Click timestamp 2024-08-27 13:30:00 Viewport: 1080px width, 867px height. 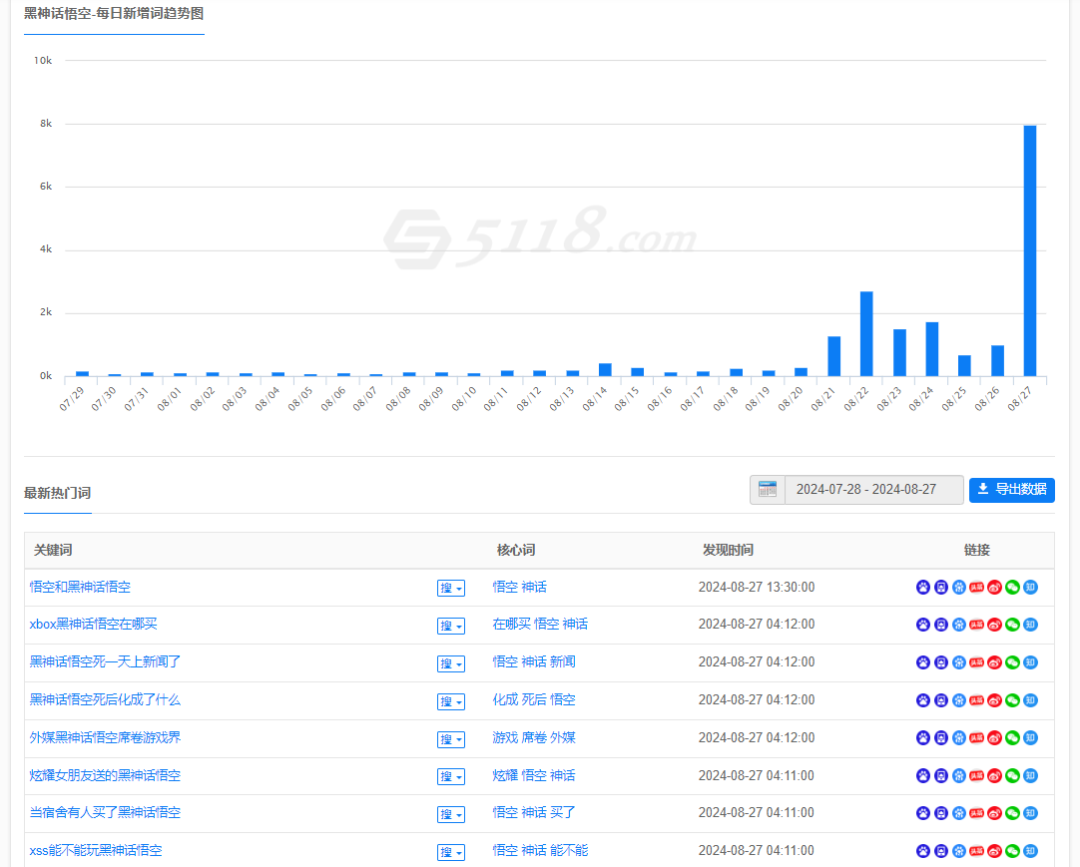click(756, 587)
